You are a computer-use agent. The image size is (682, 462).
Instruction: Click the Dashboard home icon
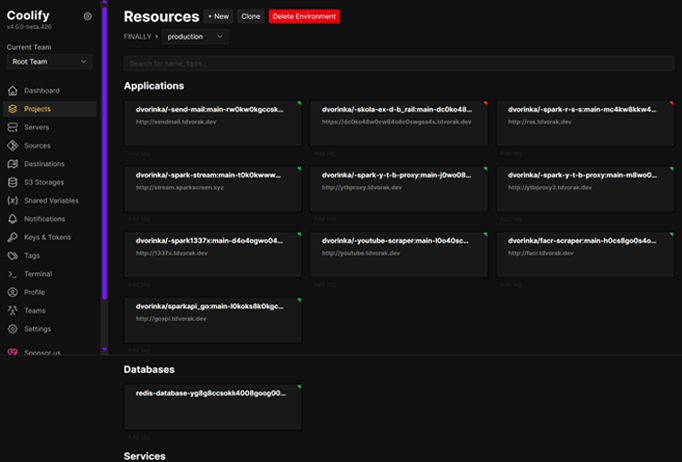pyautogui.click(x=13, y=90)
